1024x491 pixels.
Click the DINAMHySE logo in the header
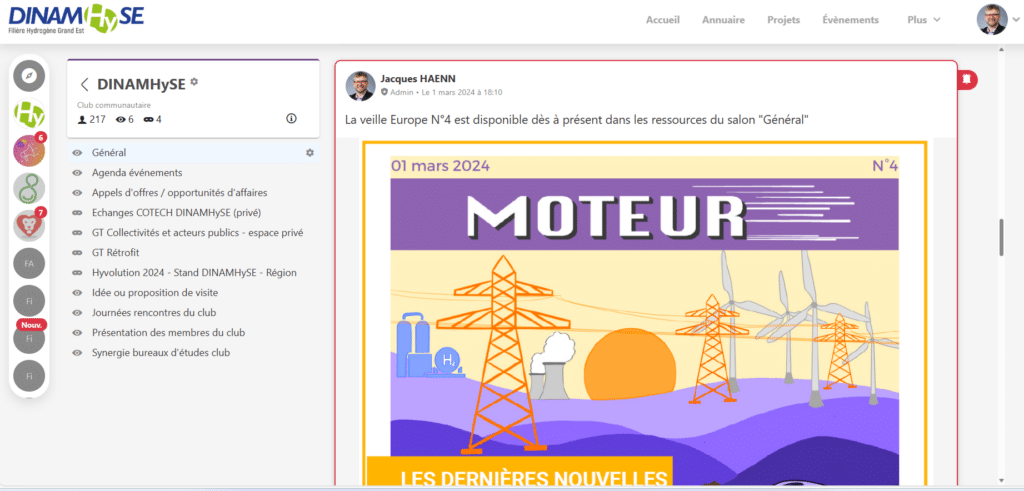coord(76,19)
